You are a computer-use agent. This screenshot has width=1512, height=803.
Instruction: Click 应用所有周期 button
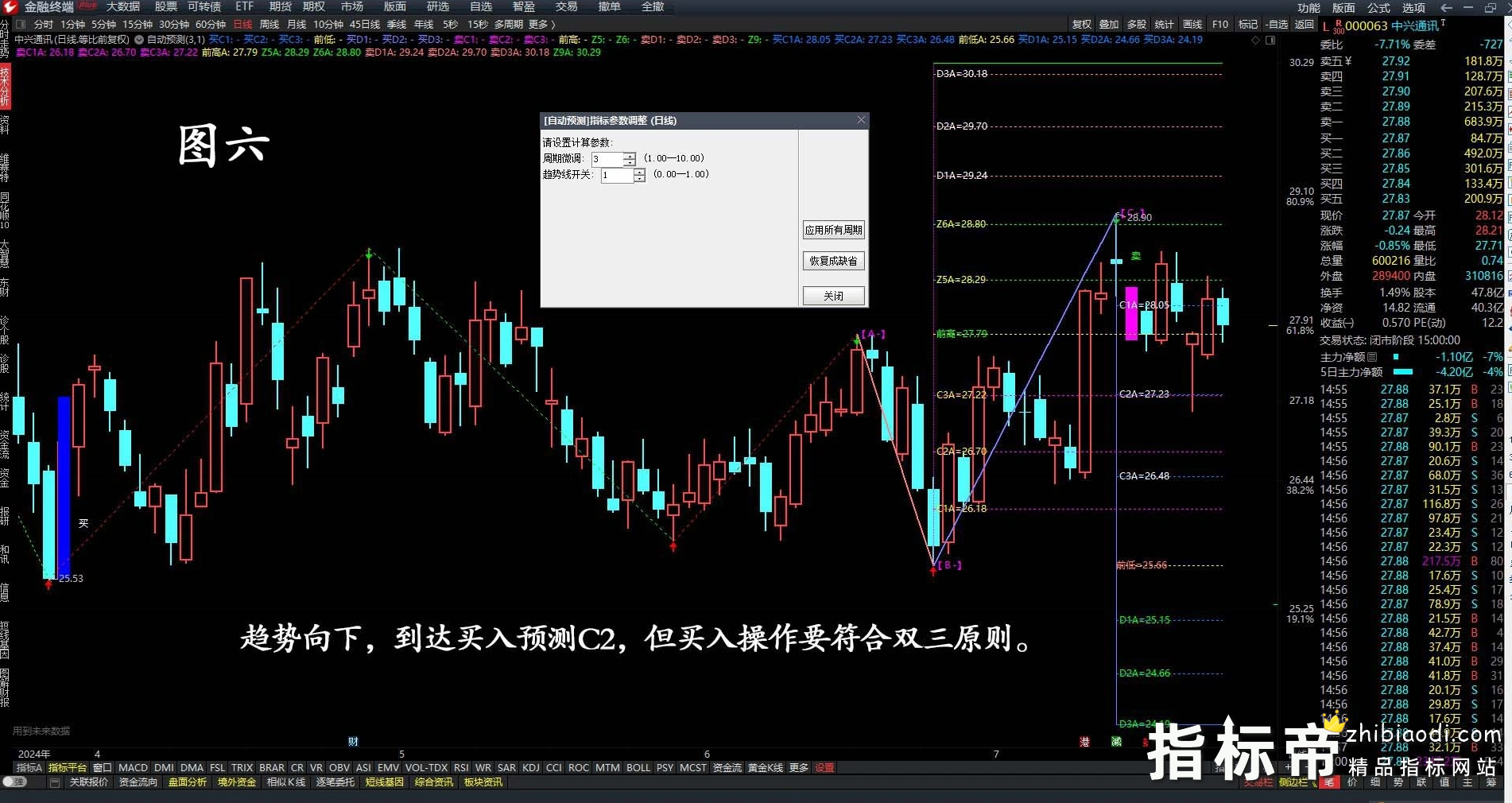pos(833,230)
